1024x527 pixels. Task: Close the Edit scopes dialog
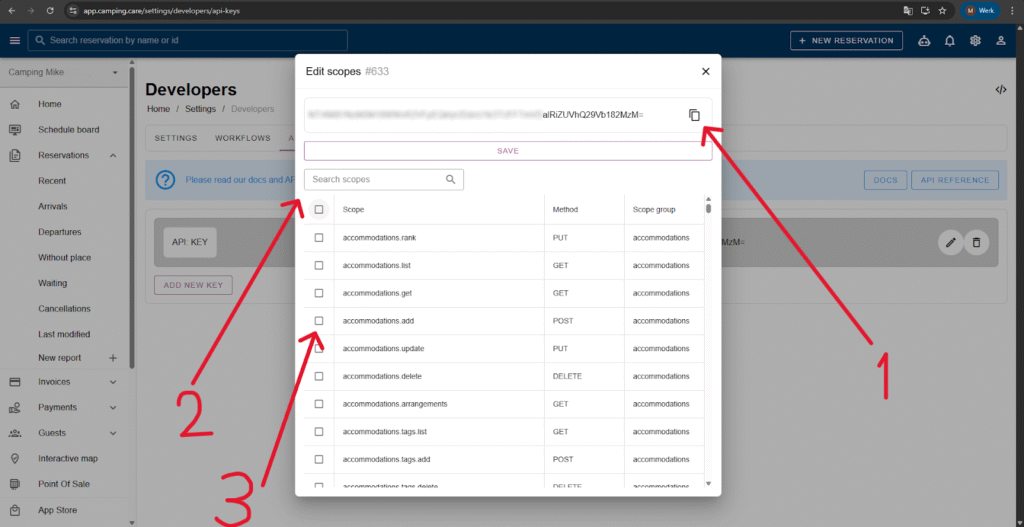(705, 71)
